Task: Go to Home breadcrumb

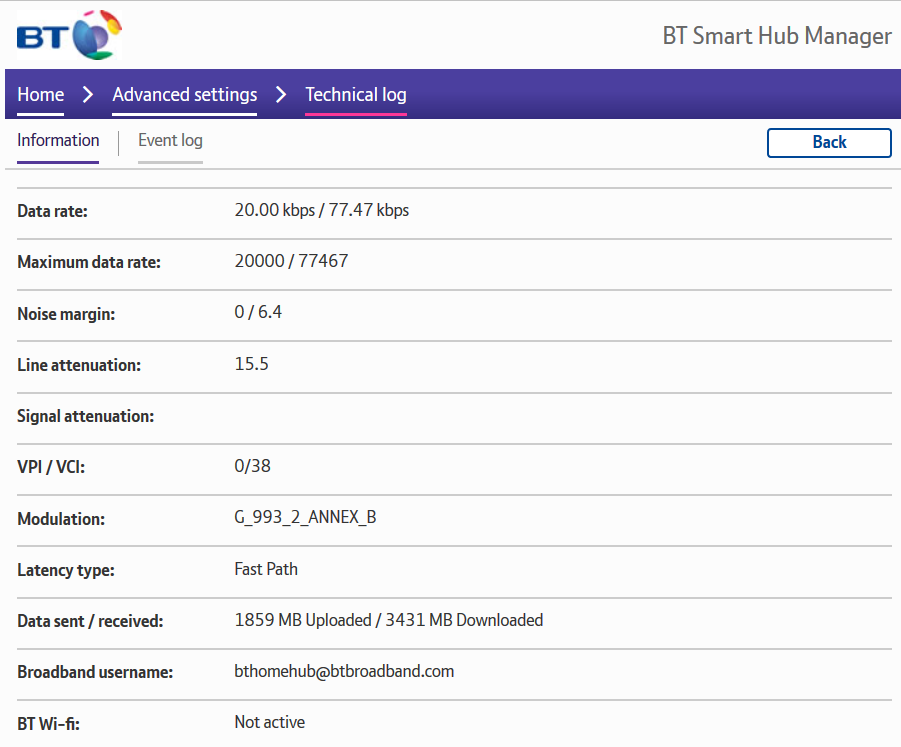Action: [x=40, y=94]
